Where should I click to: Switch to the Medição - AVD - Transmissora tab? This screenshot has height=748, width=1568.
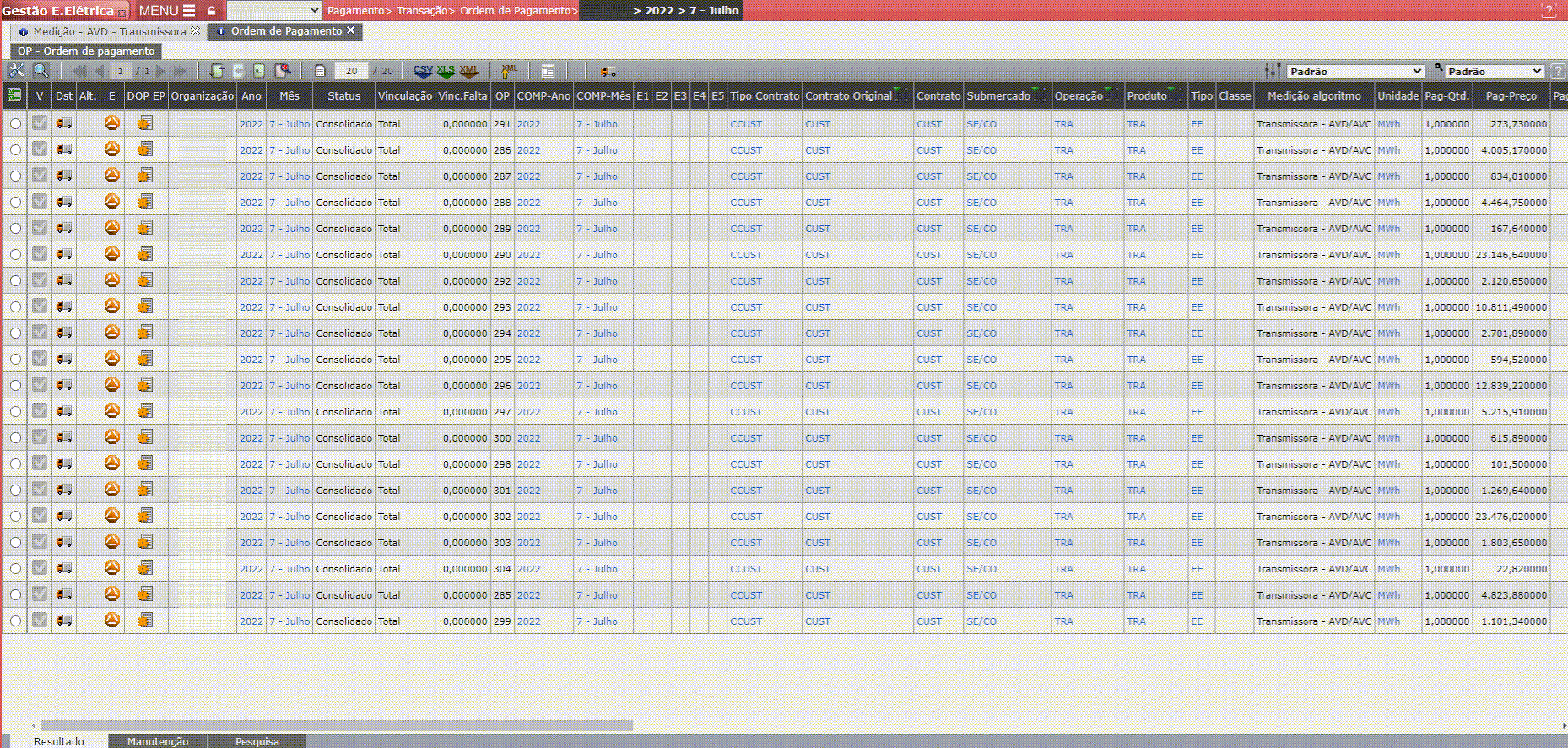pyautogui.click(x=110, y=31)
